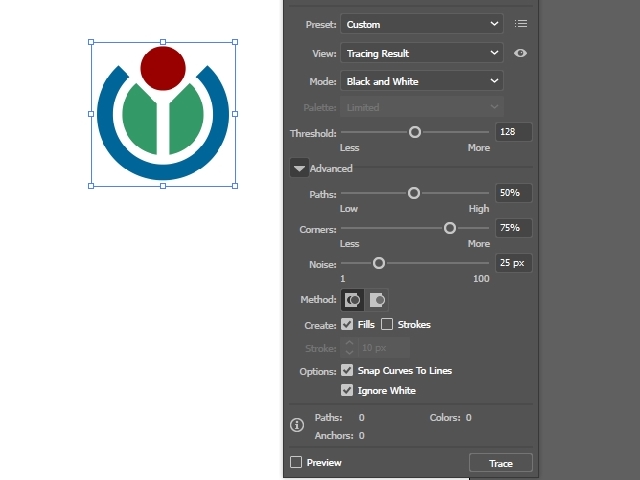Click the Paths value field 50%

coord(514,193)
